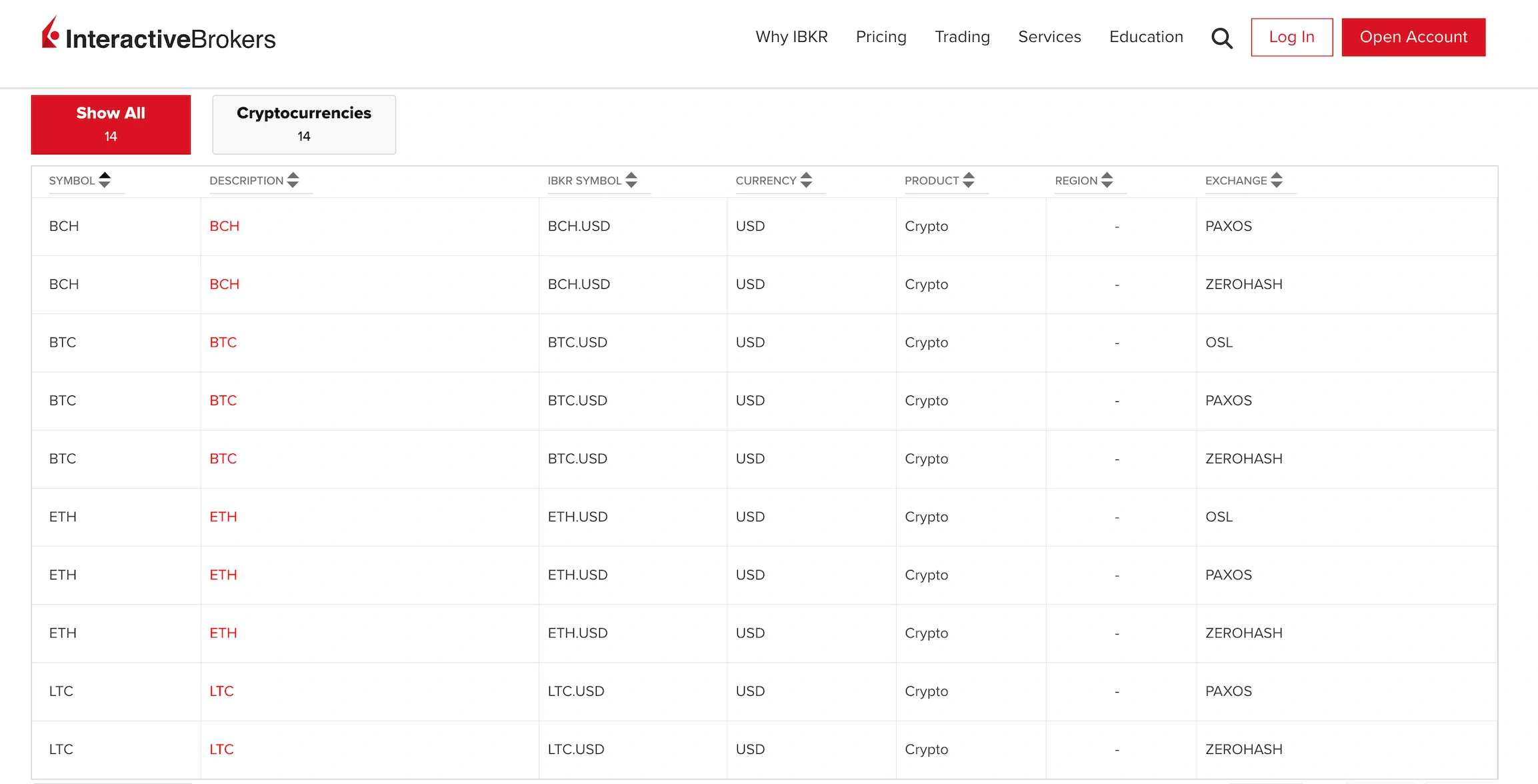Viewport: 1538px width, 784px height.
Task: Select the Cryptocurrencies filter tab
Action: click(x=304, y=125)
